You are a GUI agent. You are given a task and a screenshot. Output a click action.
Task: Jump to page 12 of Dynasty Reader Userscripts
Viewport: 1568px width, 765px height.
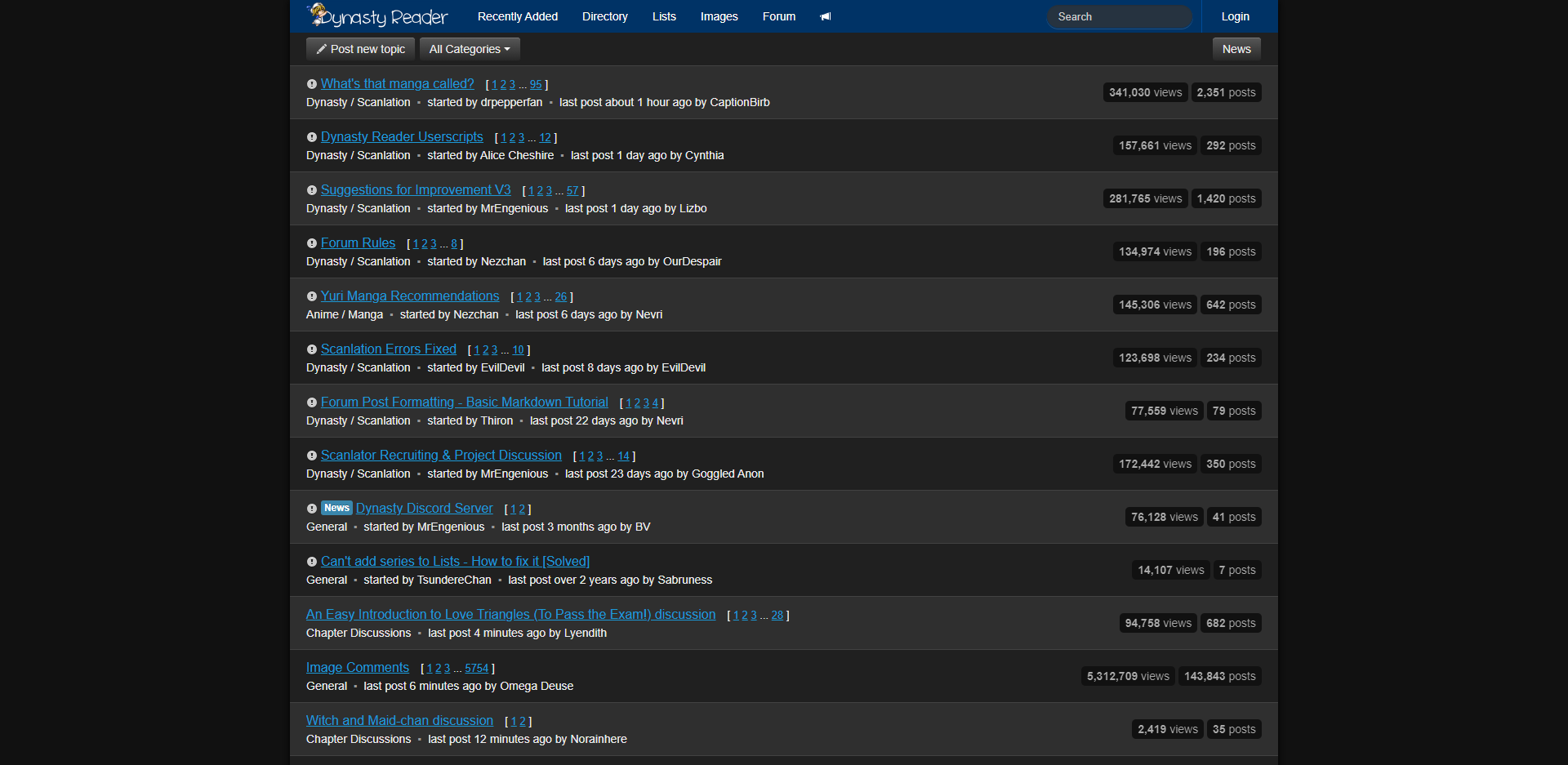click(546, 138)
